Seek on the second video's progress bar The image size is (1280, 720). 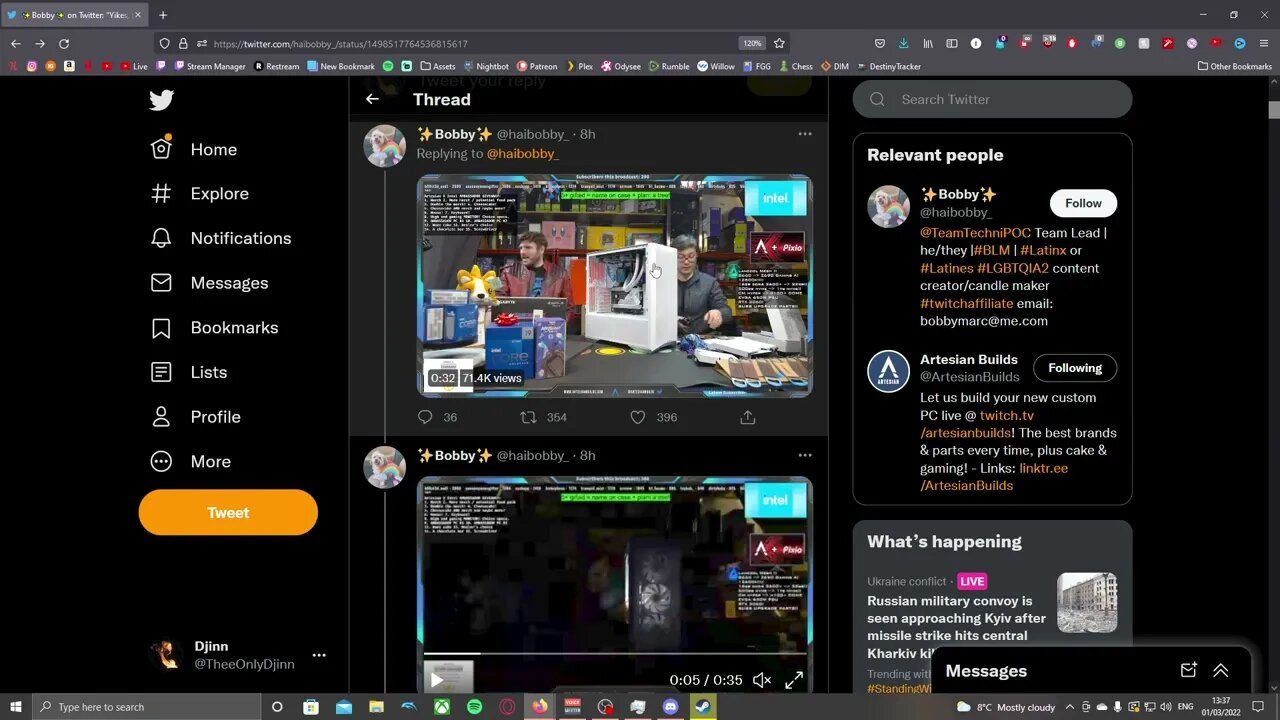click(615, 654)
